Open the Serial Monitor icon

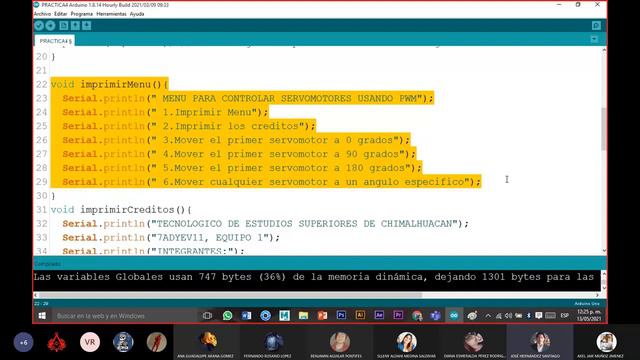(x=596, y=26)
